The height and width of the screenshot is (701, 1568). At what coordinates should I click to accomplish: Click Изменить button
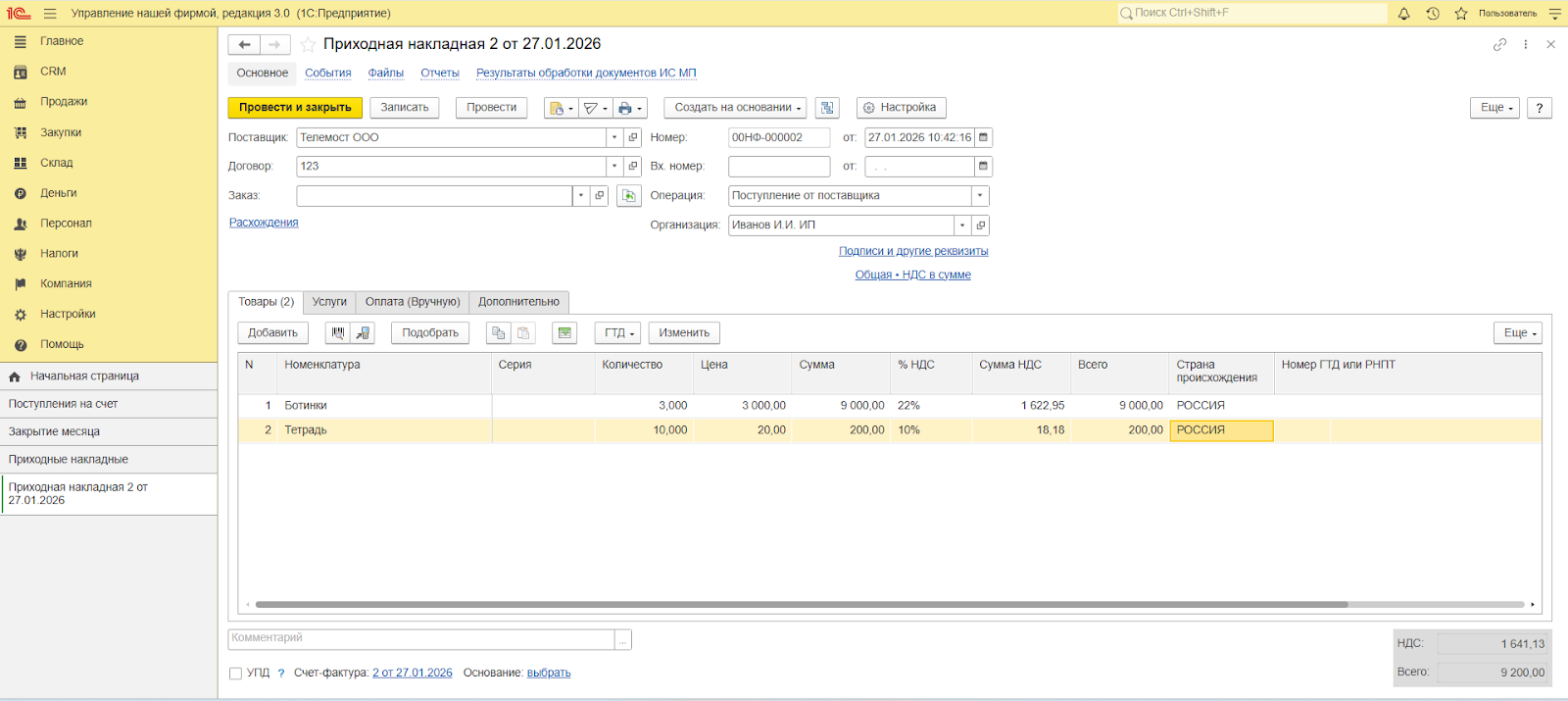click(x=684, y=333)
